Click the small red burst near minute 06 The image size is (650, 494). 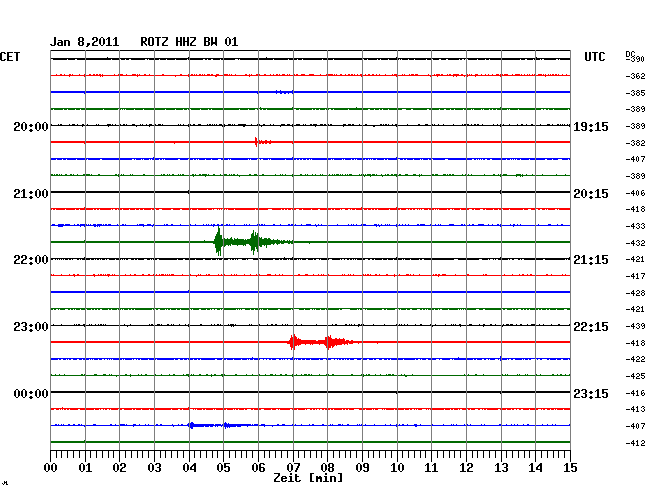263,142
